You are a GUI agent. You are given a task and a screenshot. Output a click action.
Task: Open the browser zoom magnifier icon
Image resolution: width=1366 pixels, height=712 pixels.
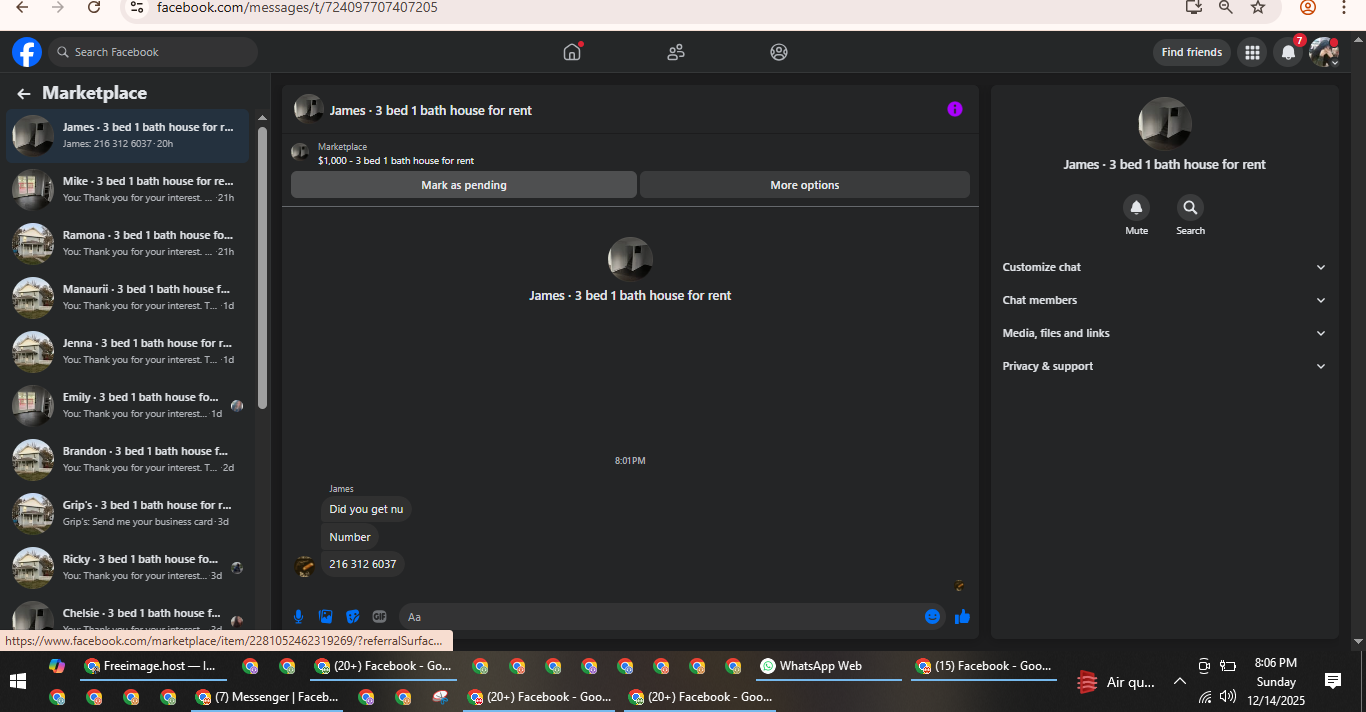1225,7
